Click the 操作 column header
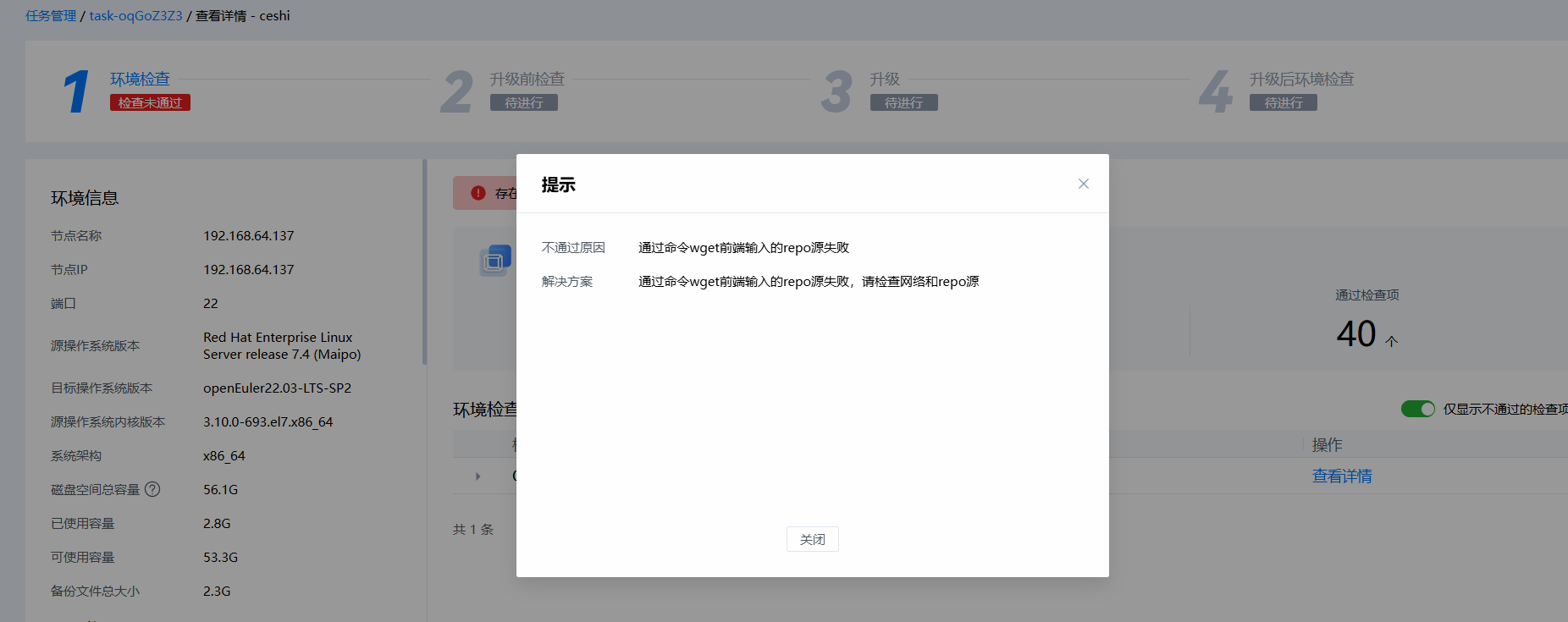The width and height of the screenshot is (1568, 622). 1327,444
